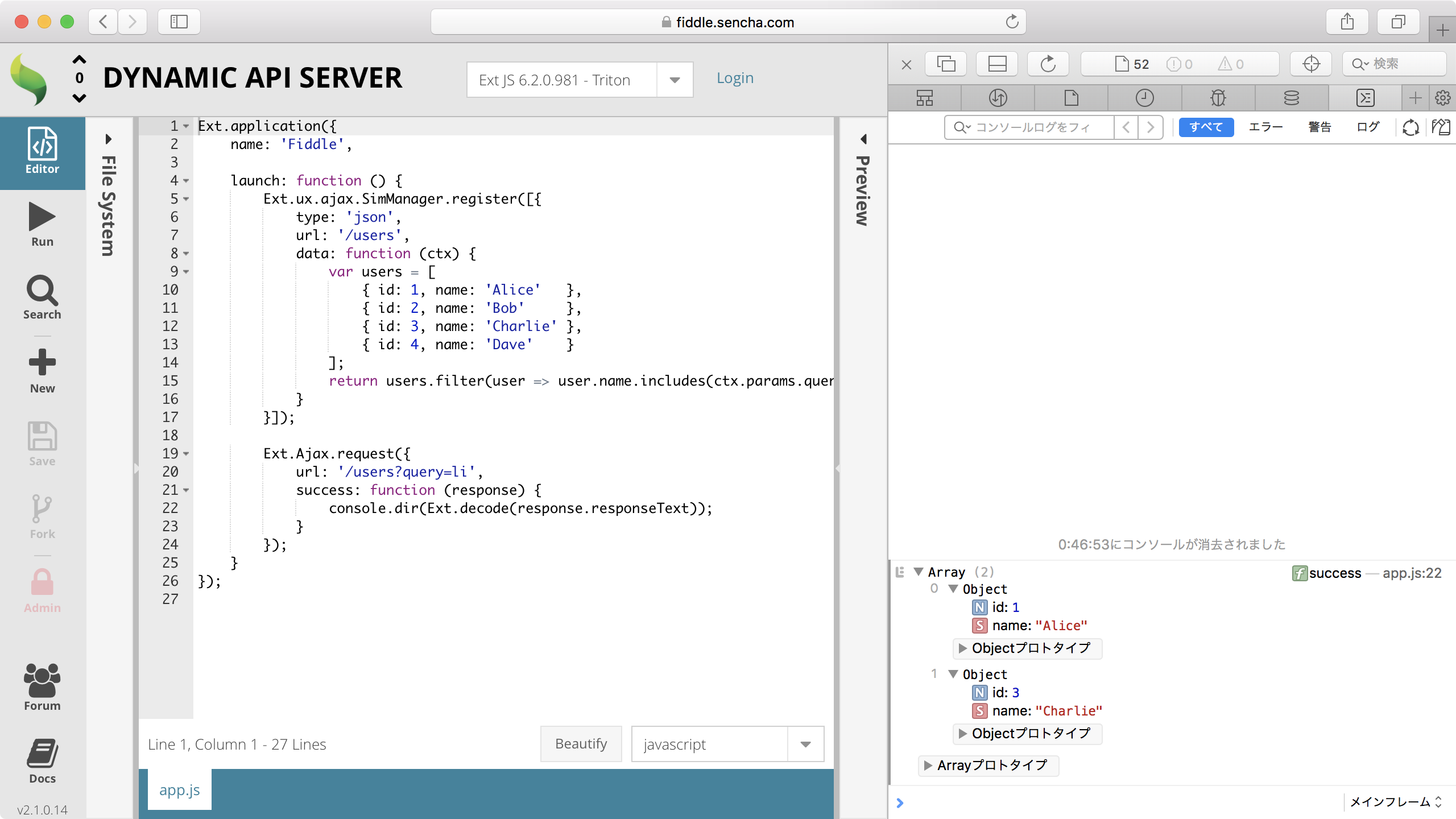This screenshot has height=819, width=1456.
Task: Open the Ext JS version dropdown
Action: click(674, 80)
